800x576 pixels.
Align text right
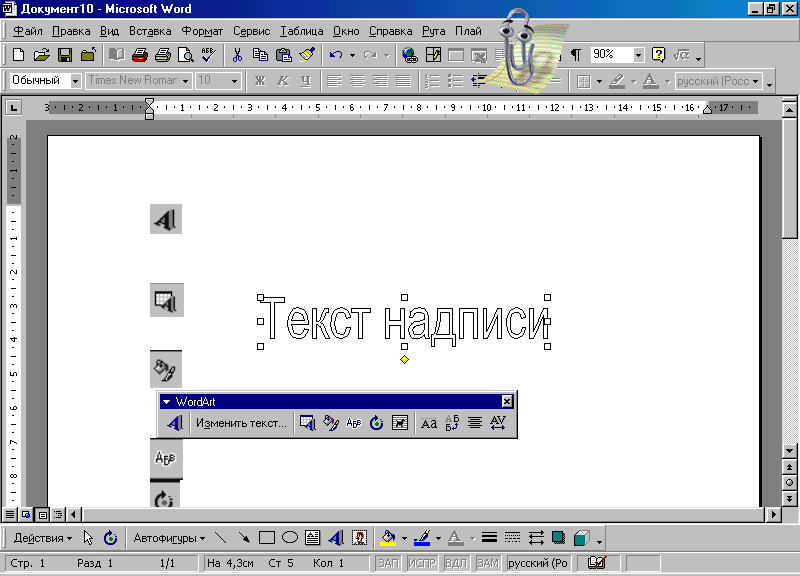pyautogui.click(x=380, y=81)
